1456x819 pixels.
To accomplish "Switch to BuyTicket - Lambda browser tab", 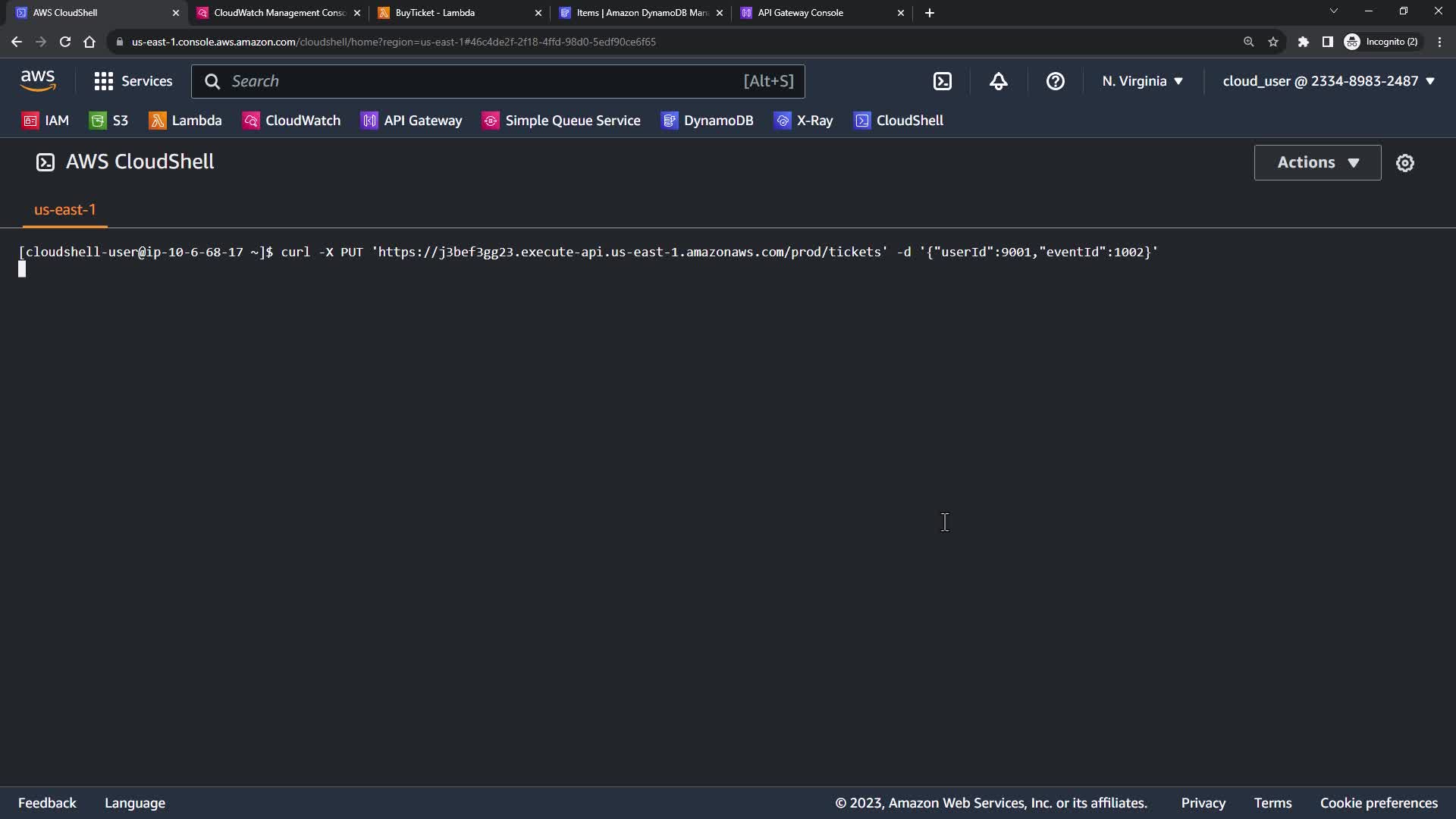I will 455,13.
